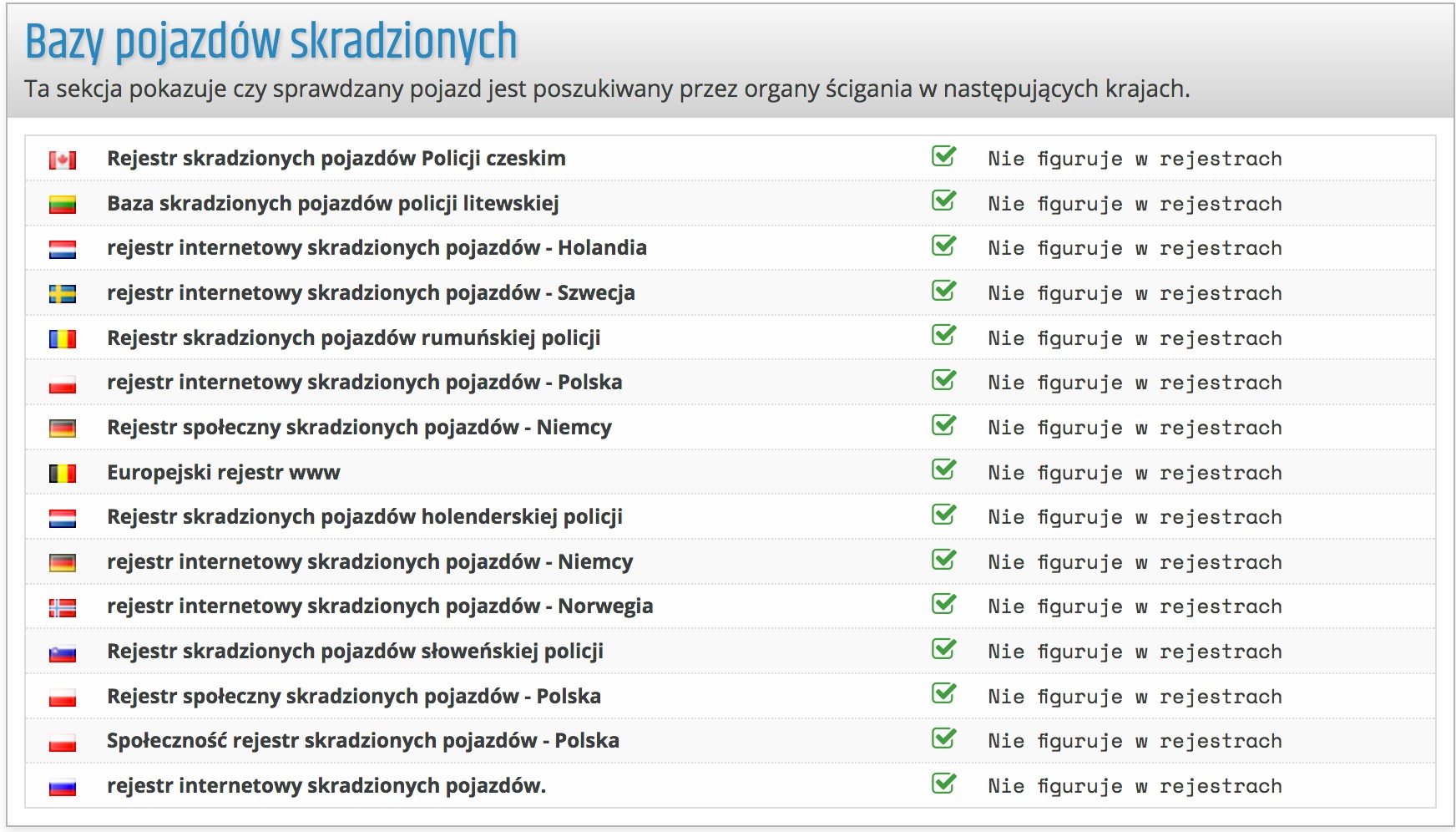Click the Romanian flag in the rumuńskiej policji row
This screenshot has width=1456, height=832.
coord(63,339)
